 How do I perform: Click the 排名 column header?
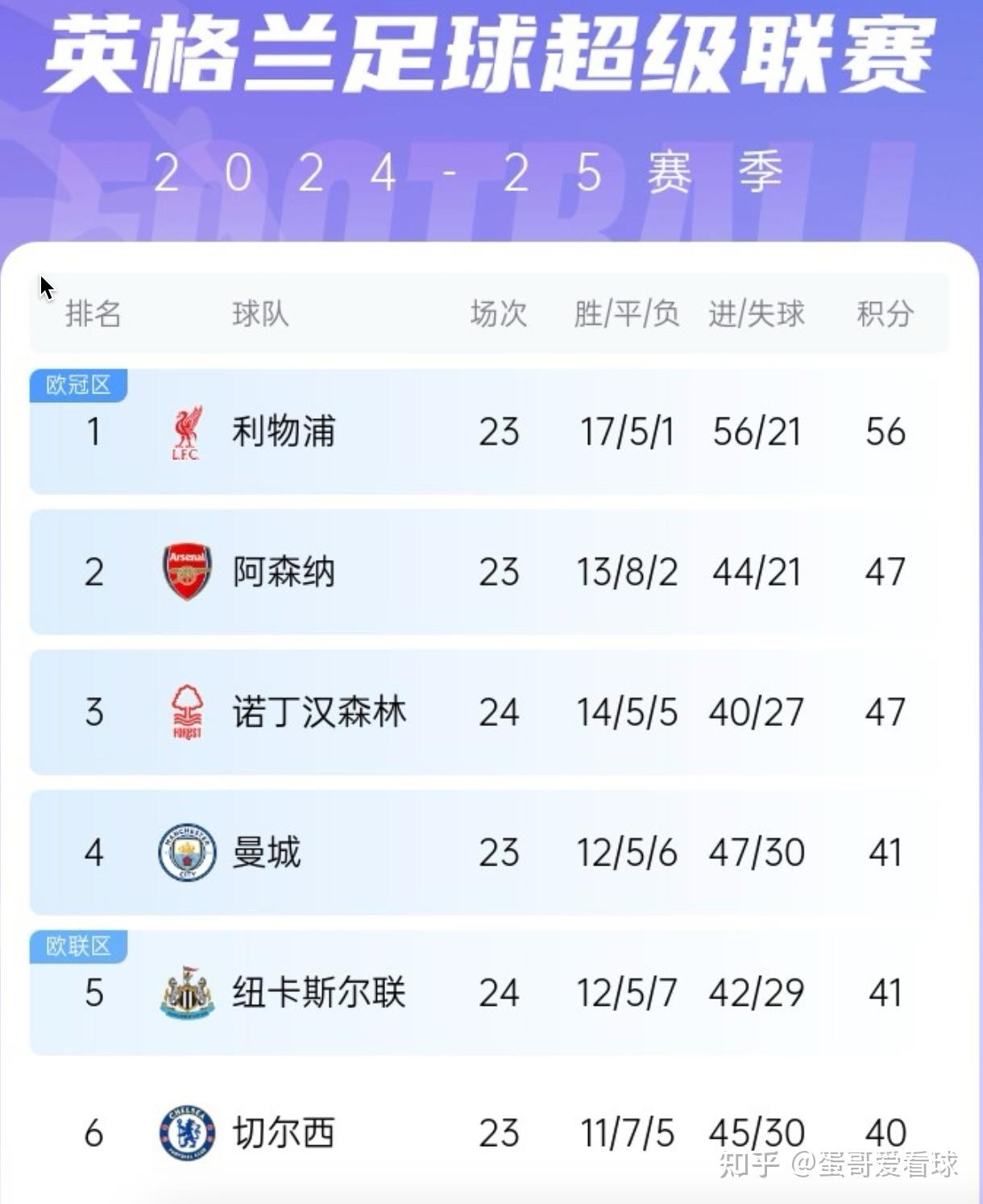(93, 313)
